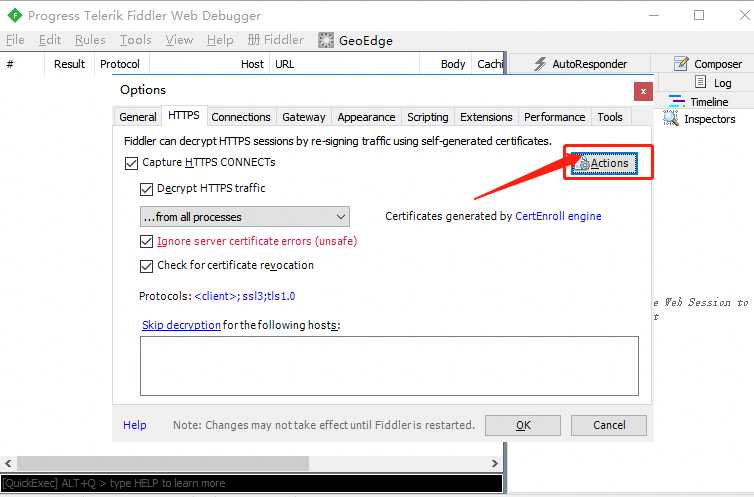The image size is (754, 497).
Task: Open the Rules menu
Action: [x=90, y=40]
